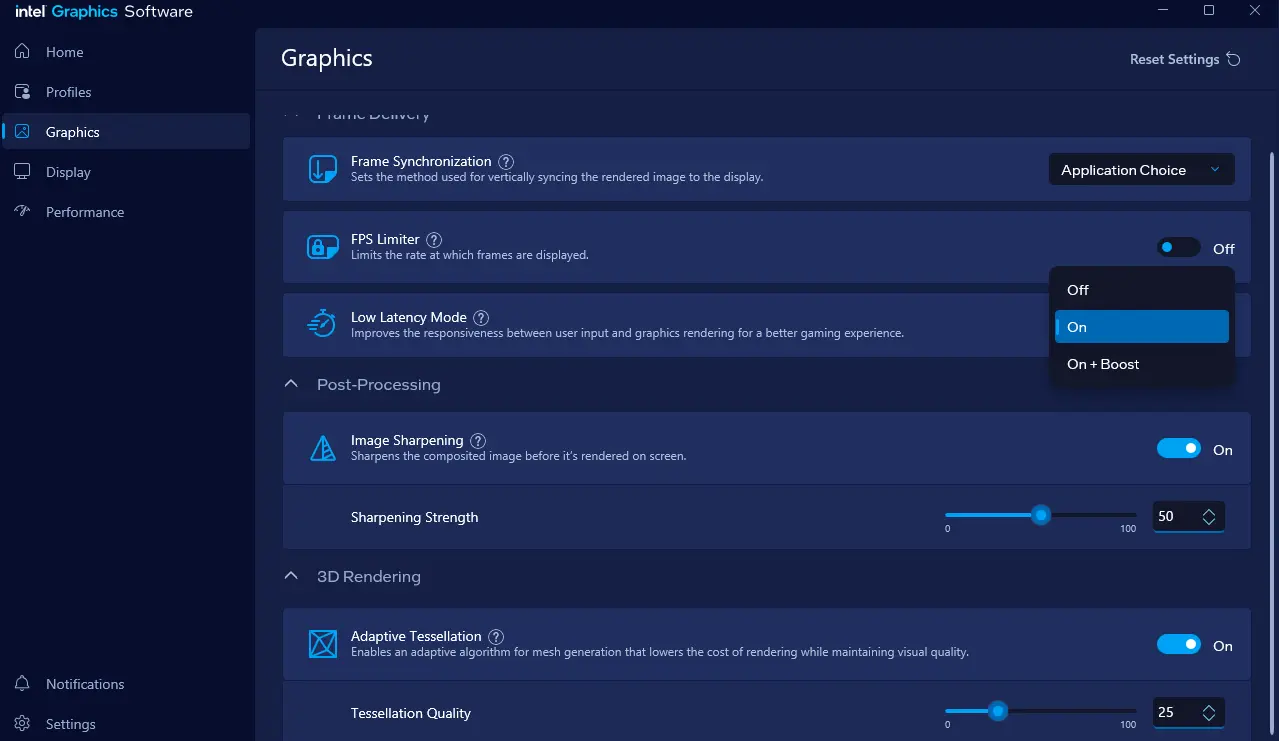Minimize the Intel Graphics Software window

(1162, 11)
